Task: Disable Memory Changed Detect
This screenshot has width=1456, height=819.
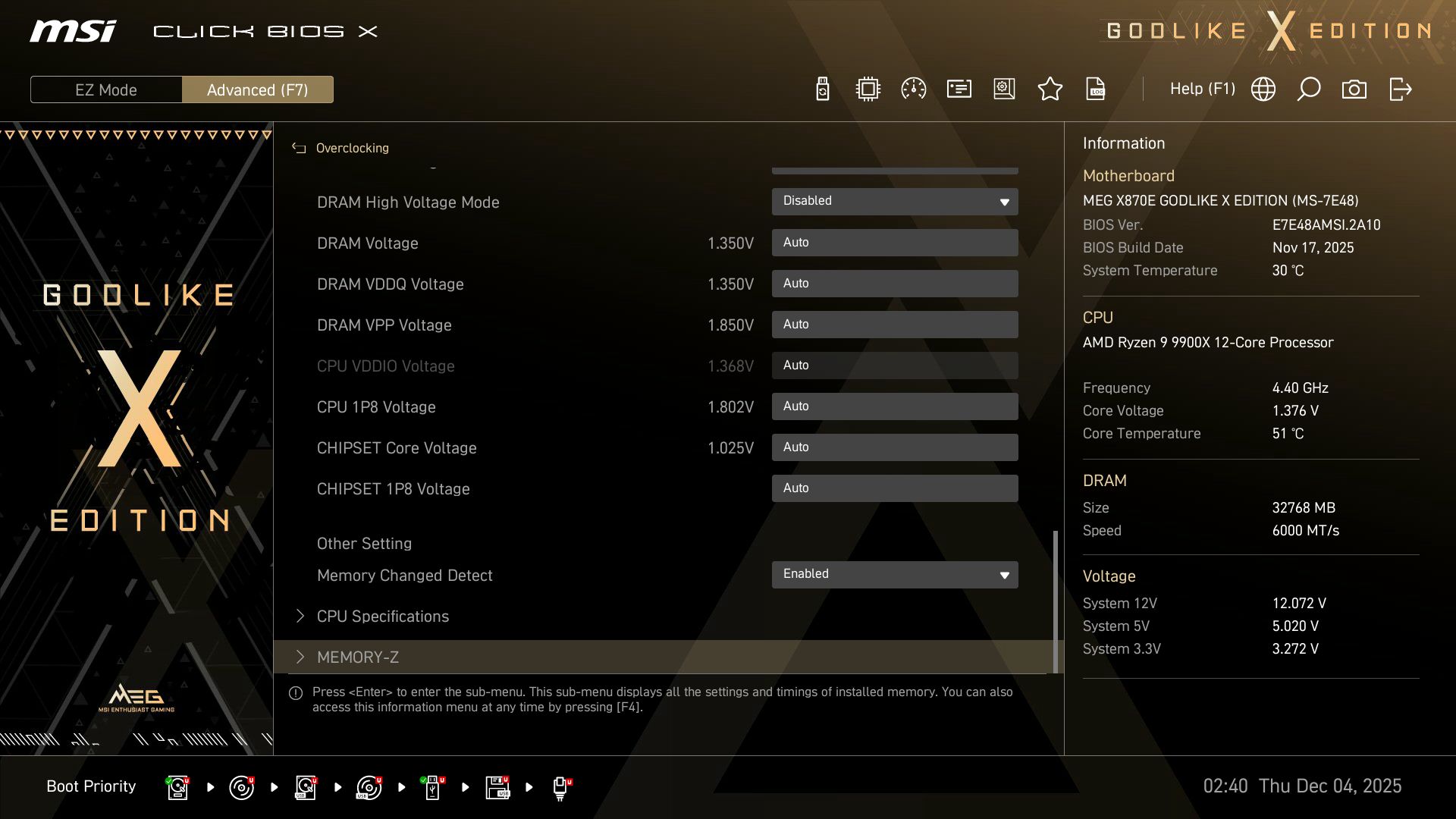Action: 895,574
